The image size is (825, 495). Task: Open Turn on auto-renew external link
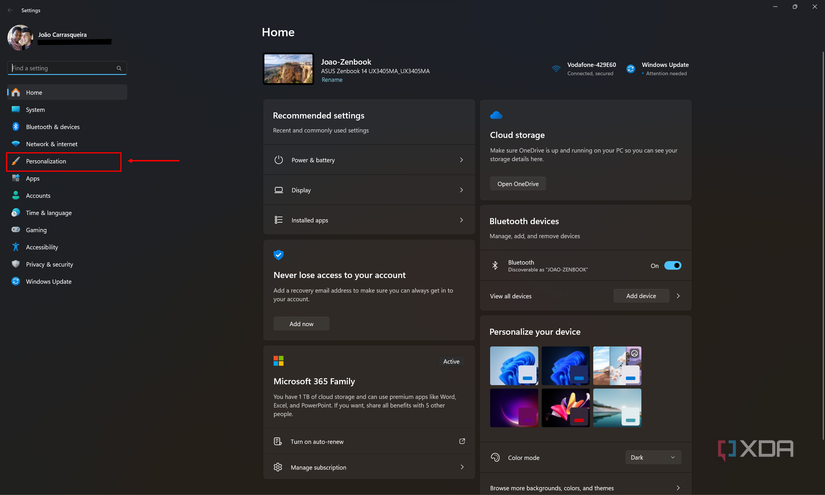[x=462, y=441]
